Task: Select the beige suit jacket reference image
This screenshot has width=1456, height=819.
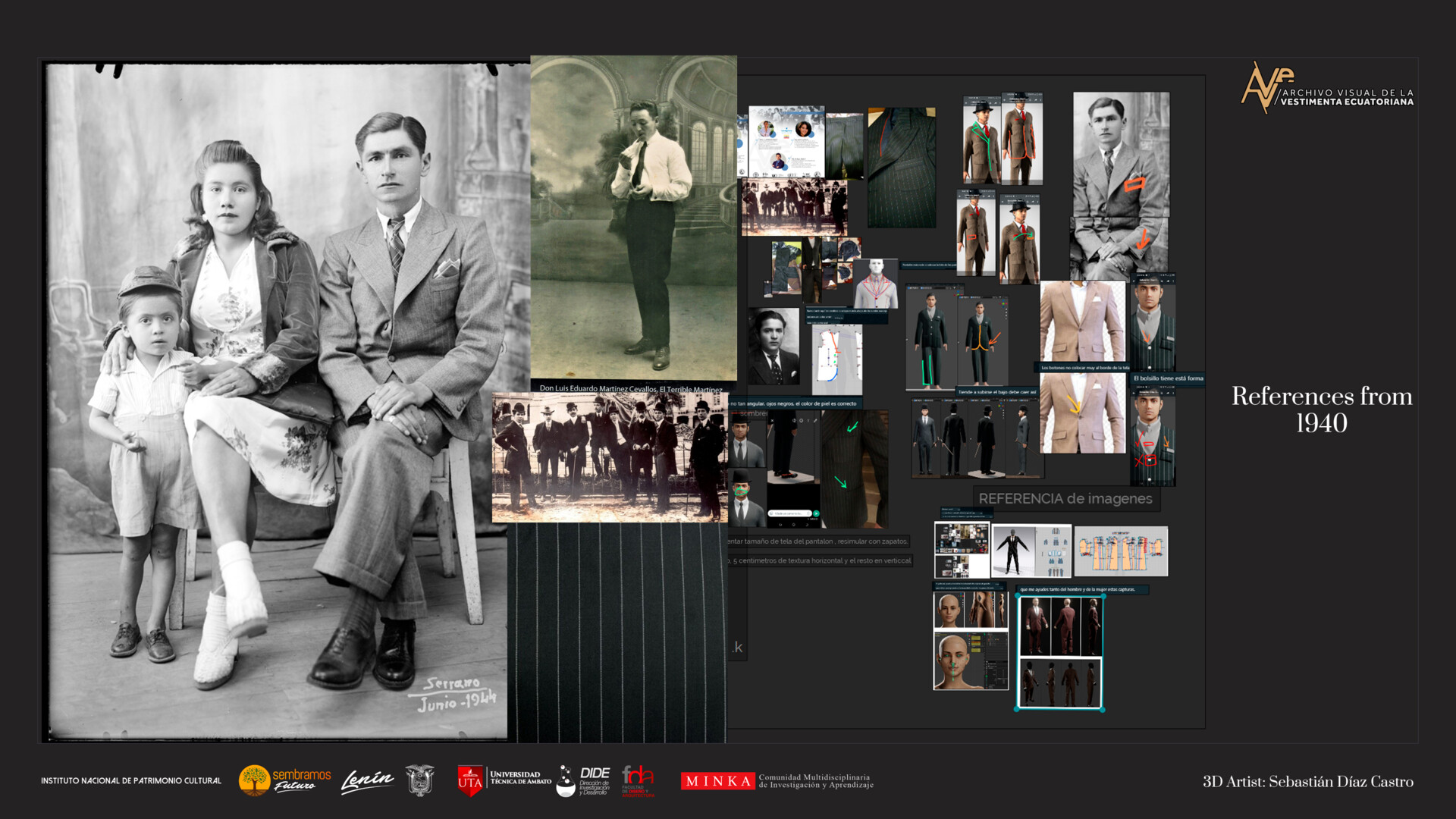Action: click(1082, 322)
